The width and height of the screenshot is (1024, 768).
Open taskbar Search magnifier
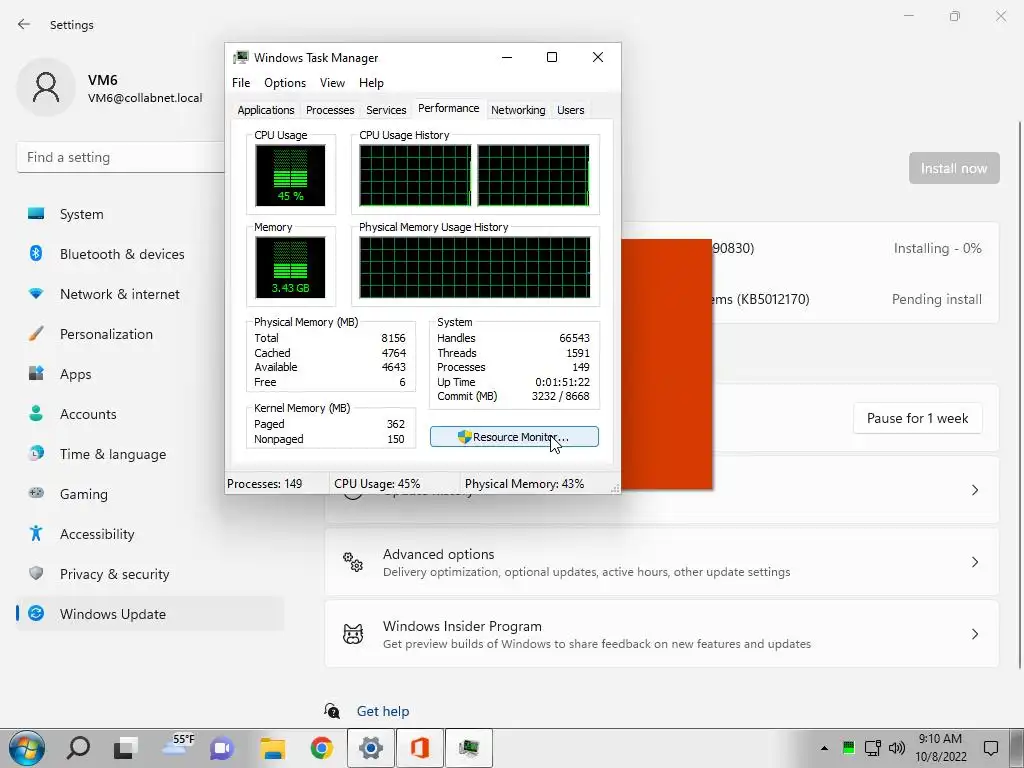pos(78,748)
